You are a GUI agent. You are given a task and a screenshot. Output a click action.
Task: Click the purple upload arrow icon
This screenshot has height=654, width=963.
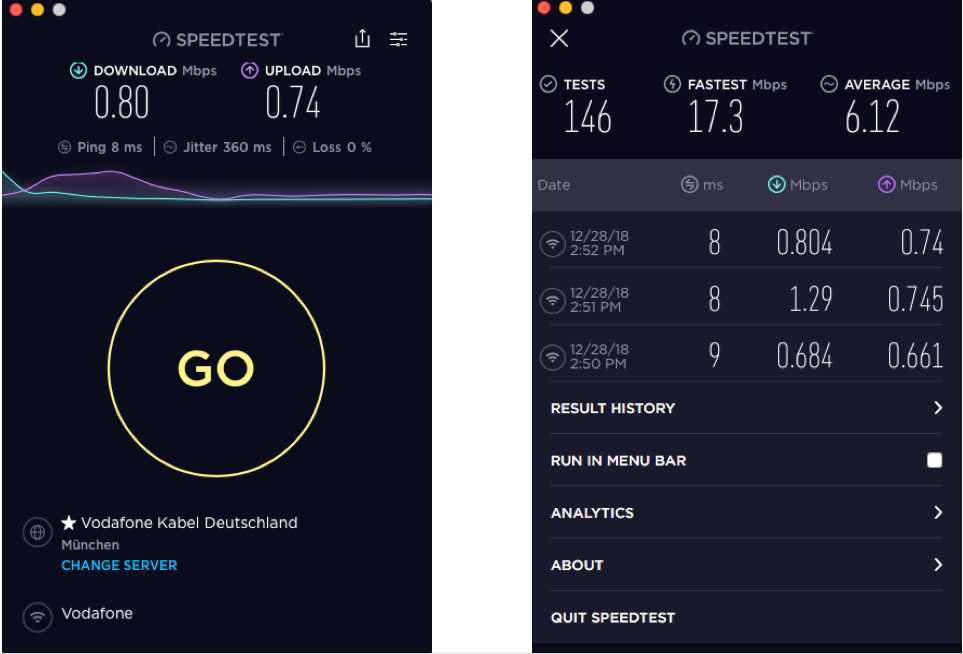pos(249,71)
